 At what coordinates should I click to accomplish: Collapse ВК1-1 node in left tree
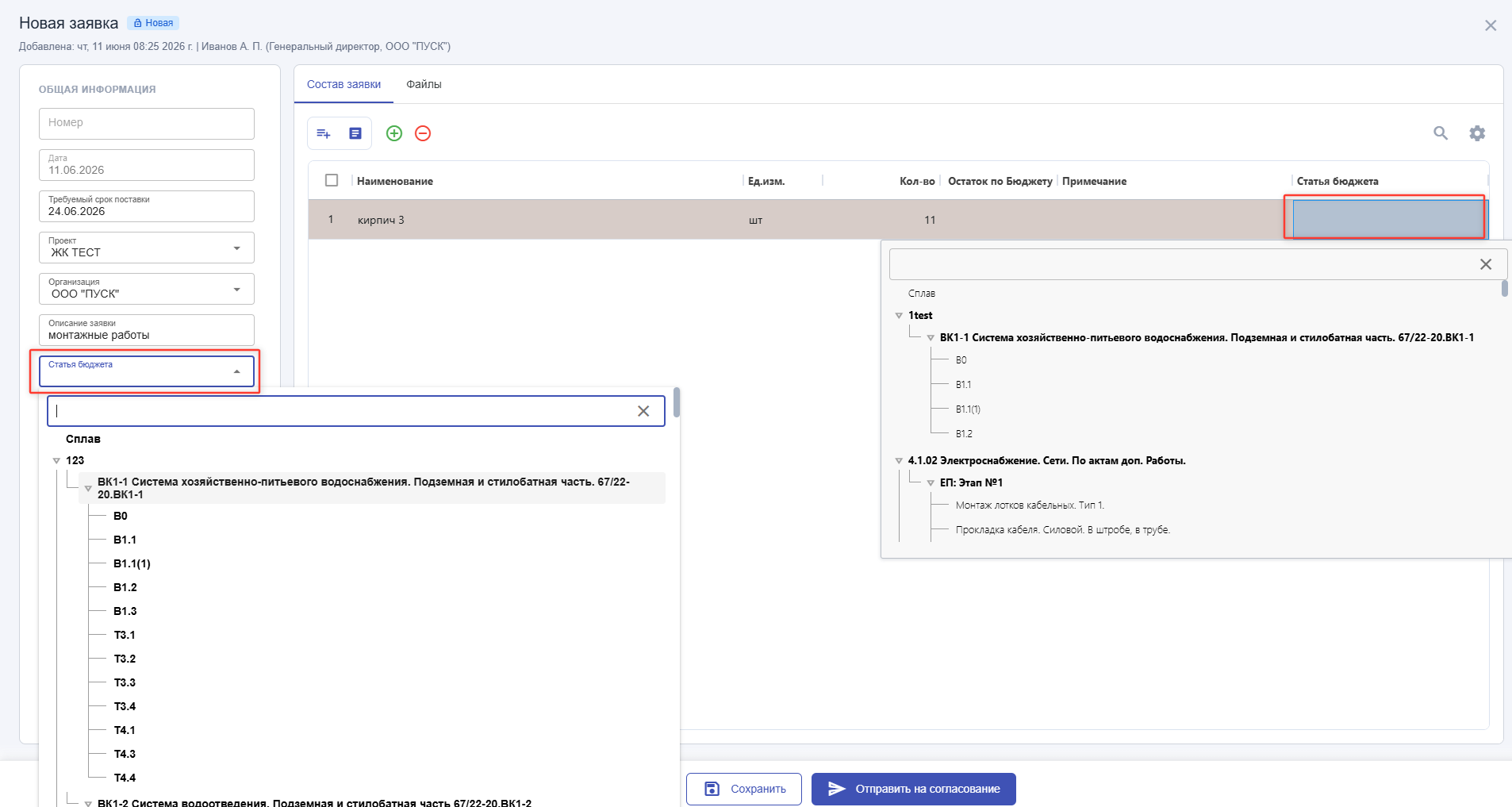point(88,488)
